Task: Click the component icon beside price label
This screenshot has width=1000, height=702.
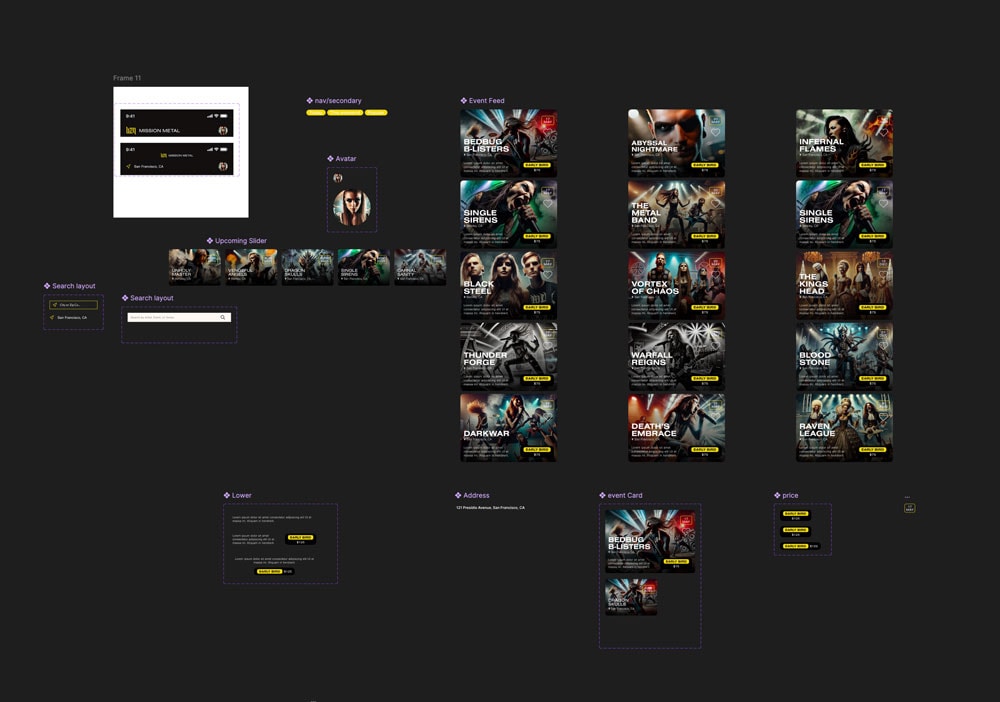Action: click(777, 495)
